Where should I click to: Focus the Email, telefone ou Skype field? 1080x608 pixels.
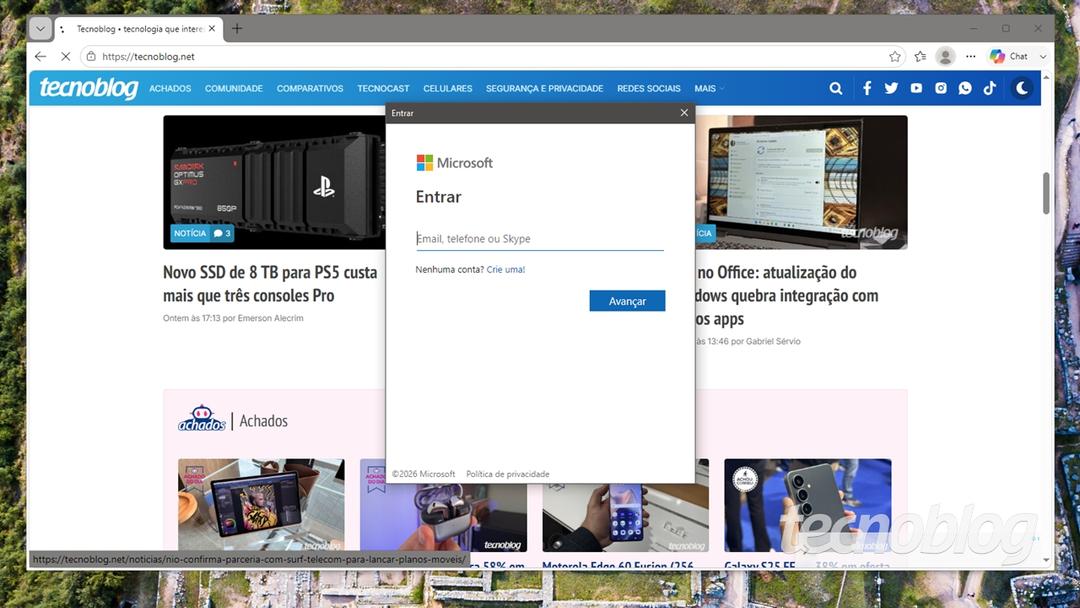540,239
